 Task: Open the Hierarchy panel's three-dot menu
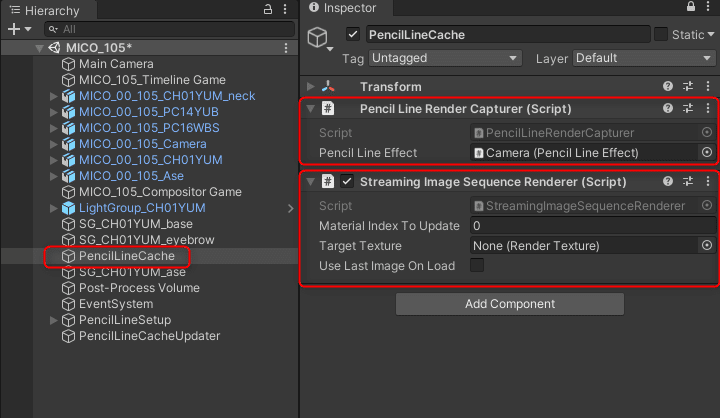pyautogui.click(x=284, y=8)
